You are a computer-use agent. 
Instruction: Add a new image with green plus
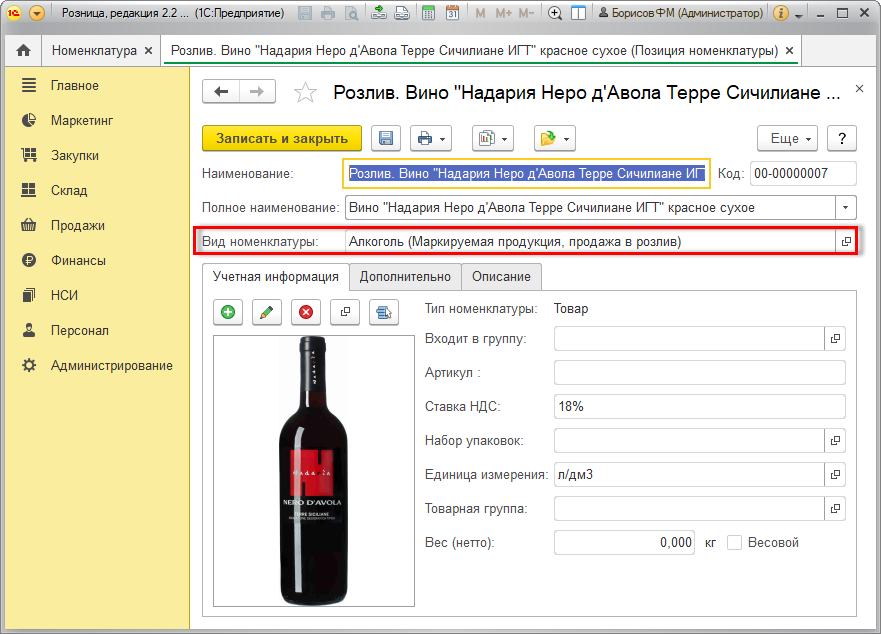tap(228, 312)
